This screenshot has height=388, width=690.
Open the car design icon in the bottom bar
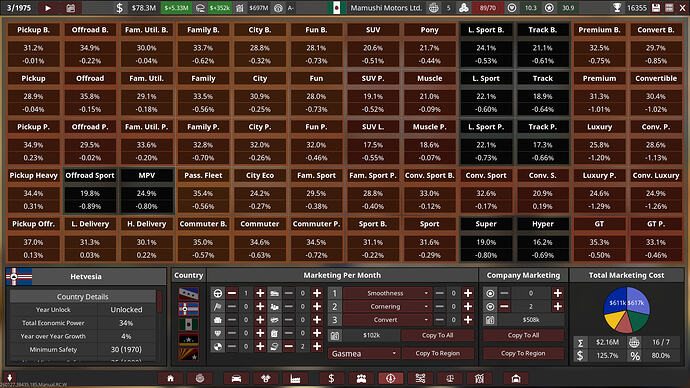[236, 378]
